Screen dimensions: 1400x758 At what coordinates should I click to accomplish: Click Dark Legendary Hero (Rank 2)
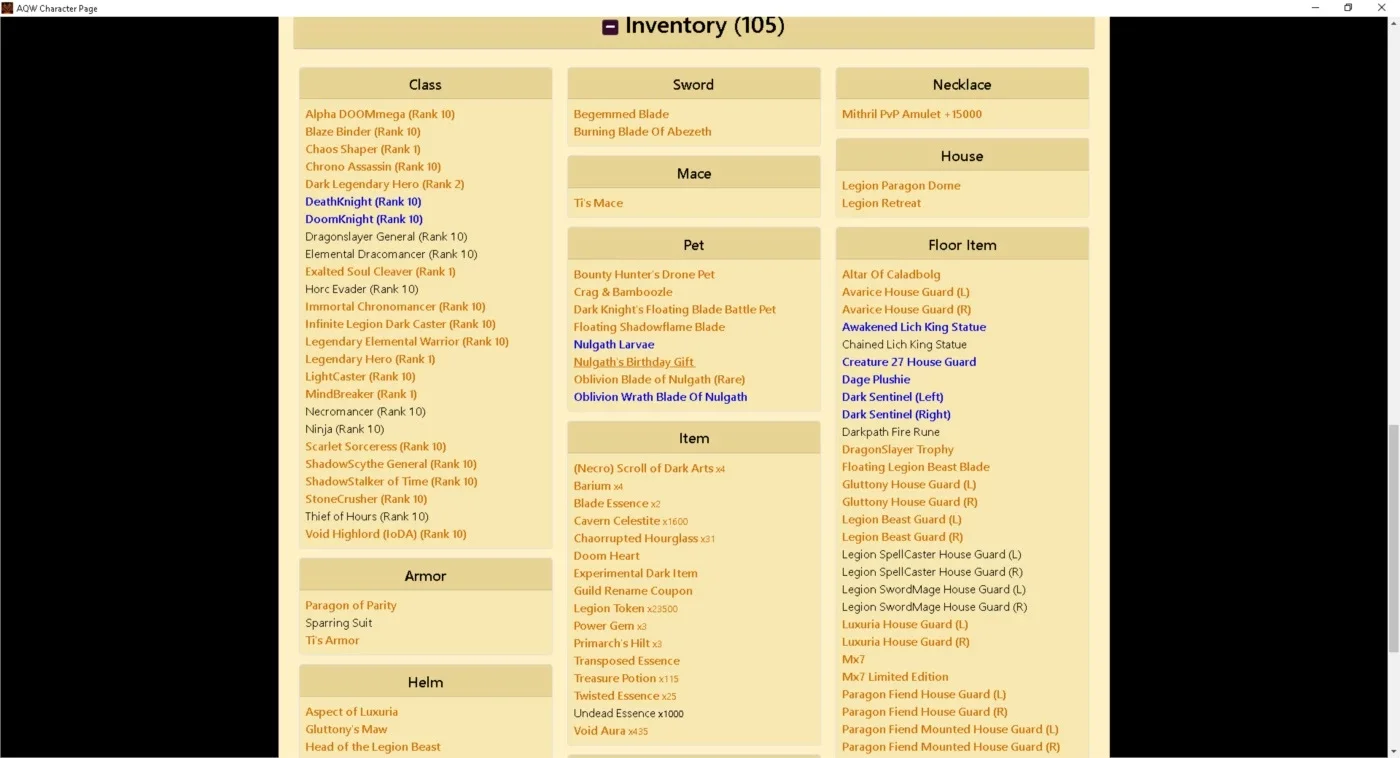coord(385,184)
